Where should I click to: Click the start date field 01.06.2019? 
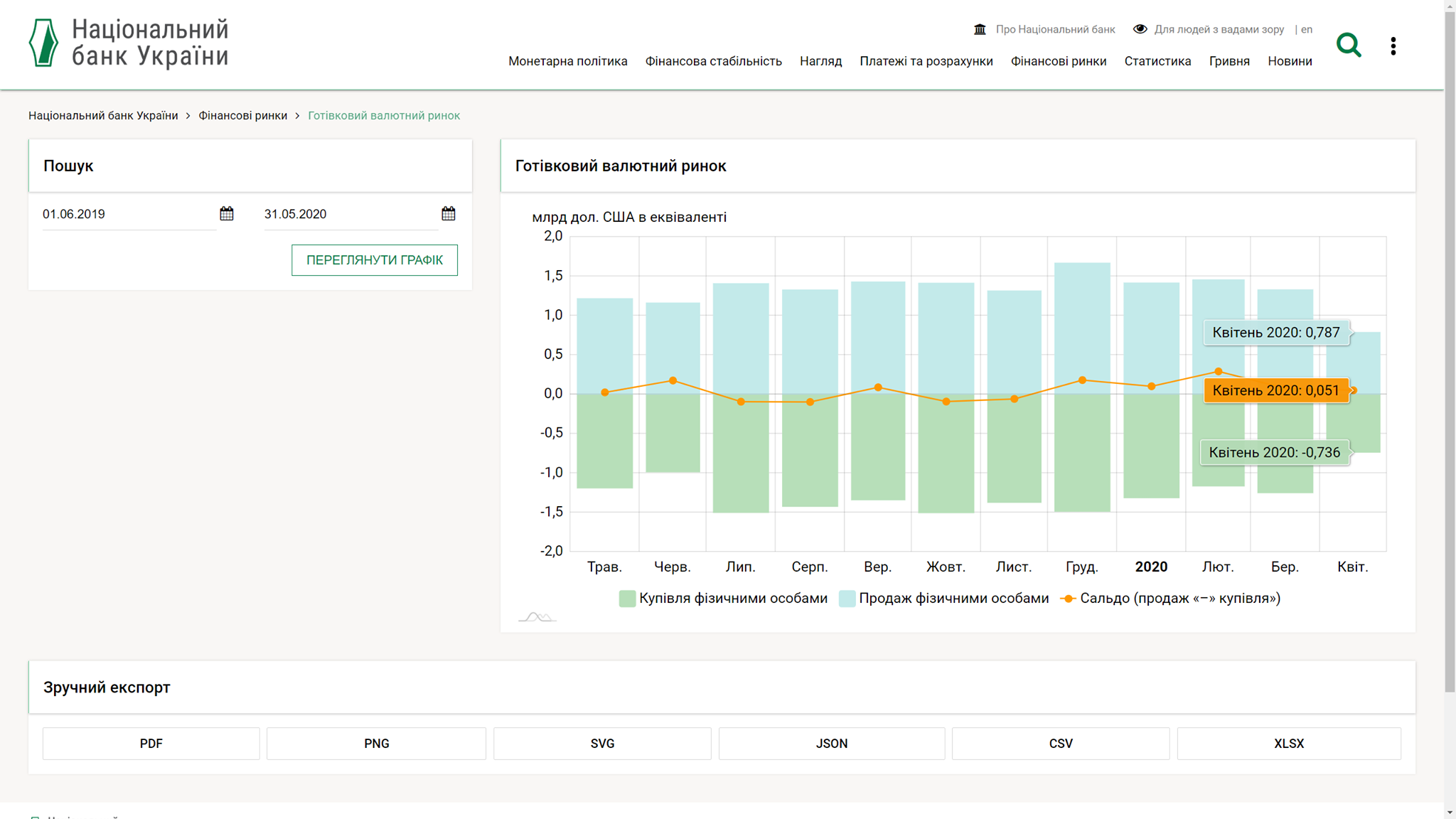[x=129, y=214]
